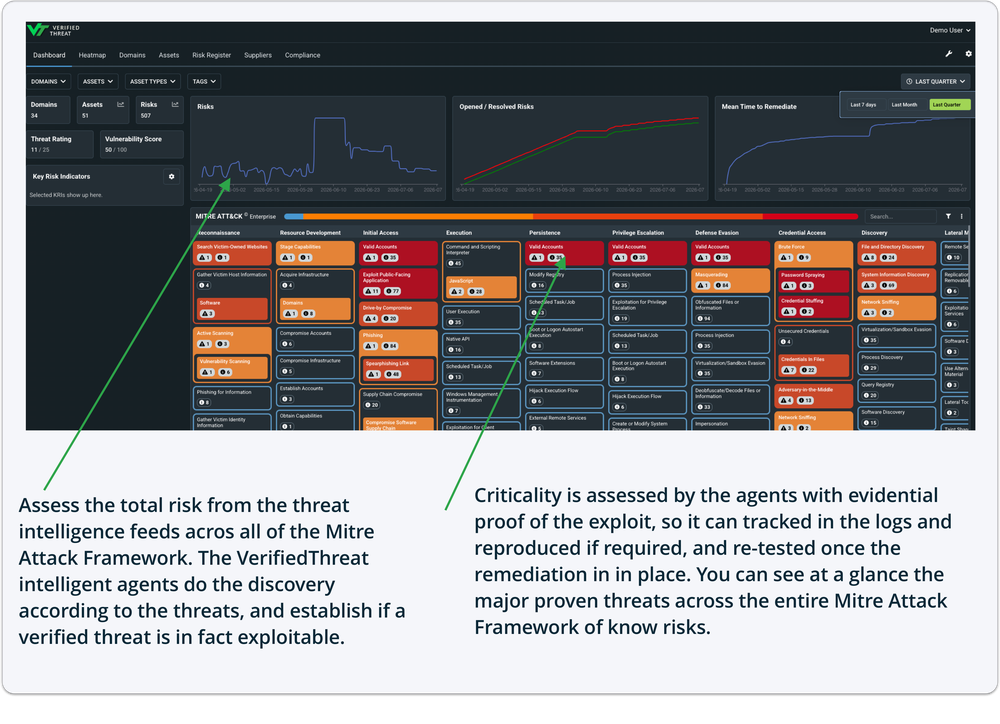
Task: Open the Spearphishing Link technique card
Action: pos(399,369)
